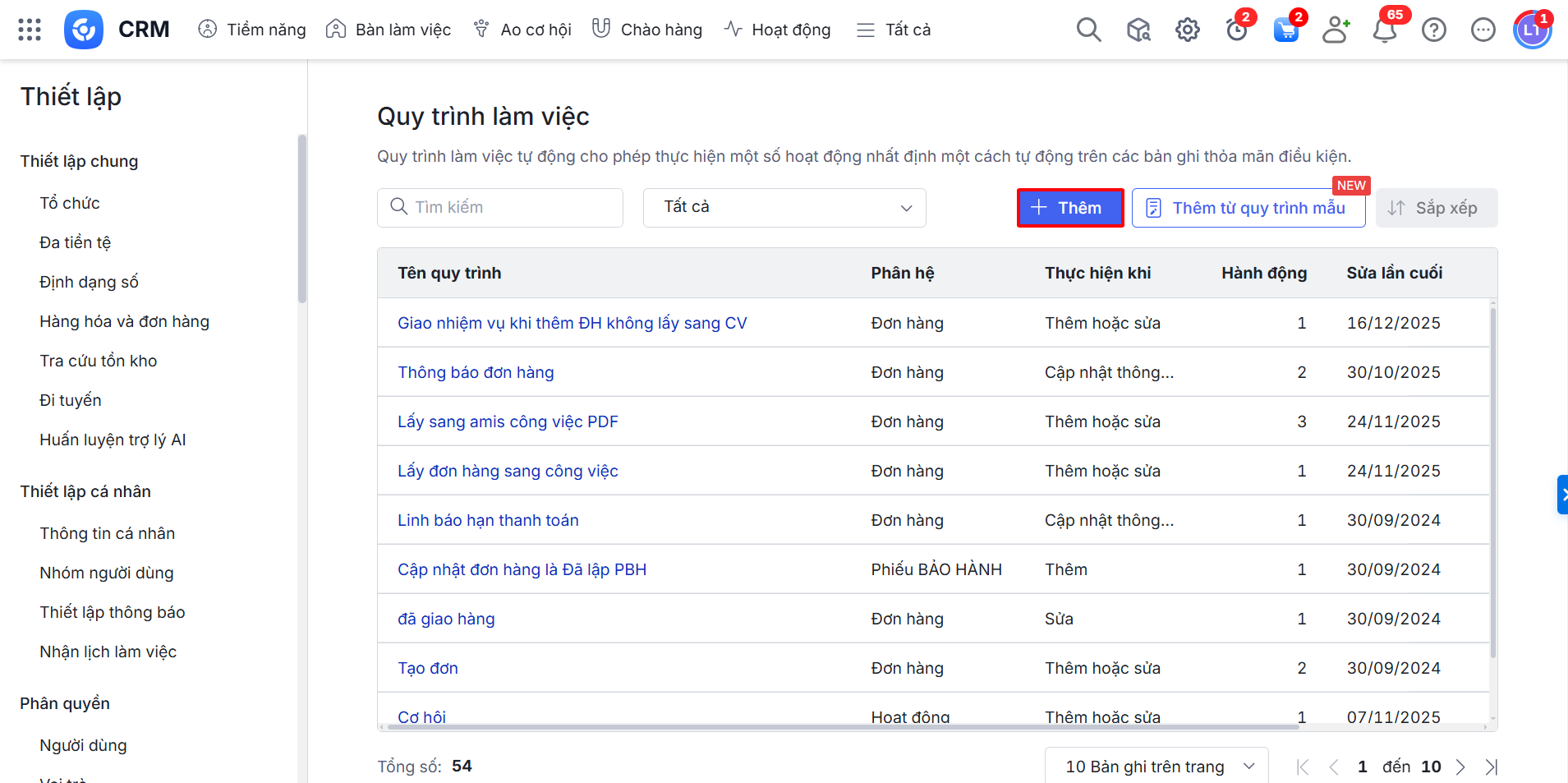Click the search magnifier icon in header
The height and width of the screenshot is (783, 1568).
pos(1088,30)
